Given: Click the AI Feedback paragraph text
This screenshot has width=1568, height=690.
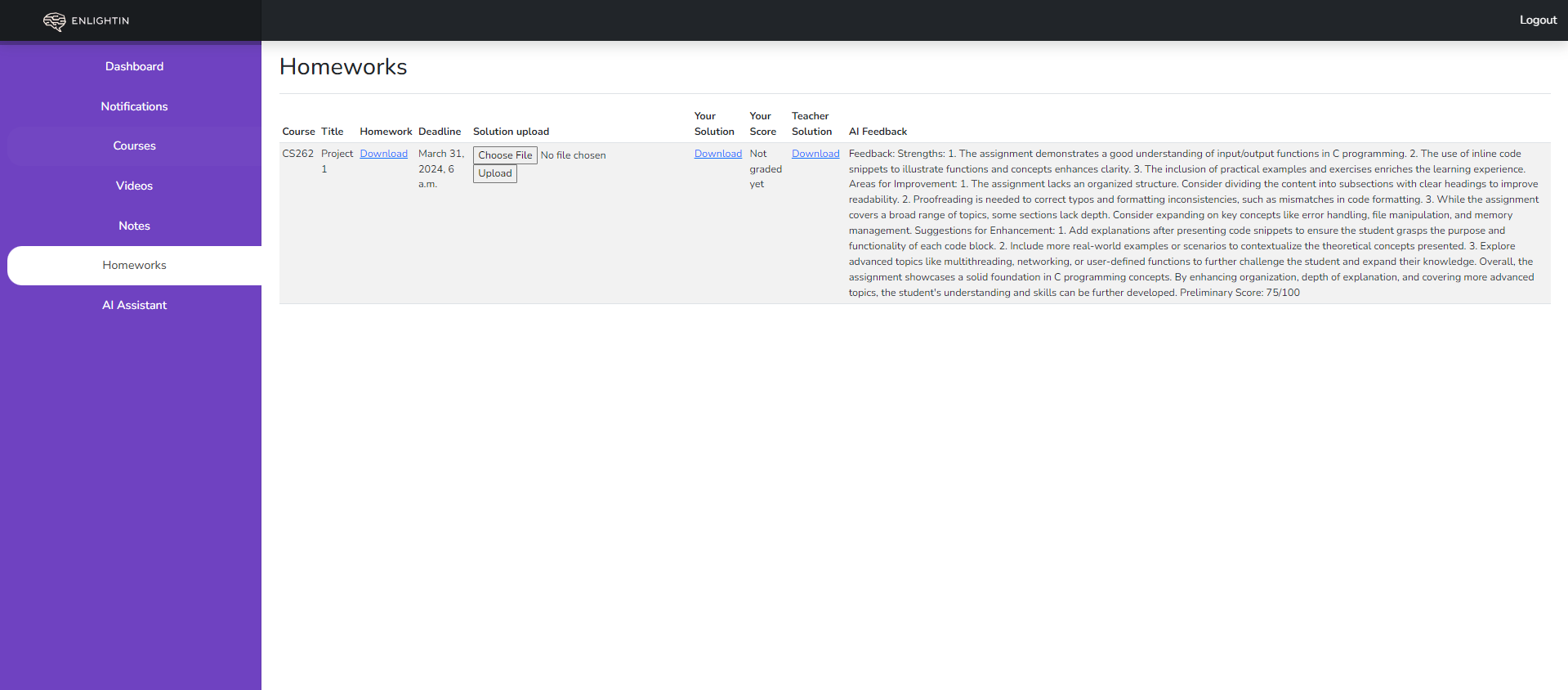Looking at the screenshot, I should click(1194, 223).
